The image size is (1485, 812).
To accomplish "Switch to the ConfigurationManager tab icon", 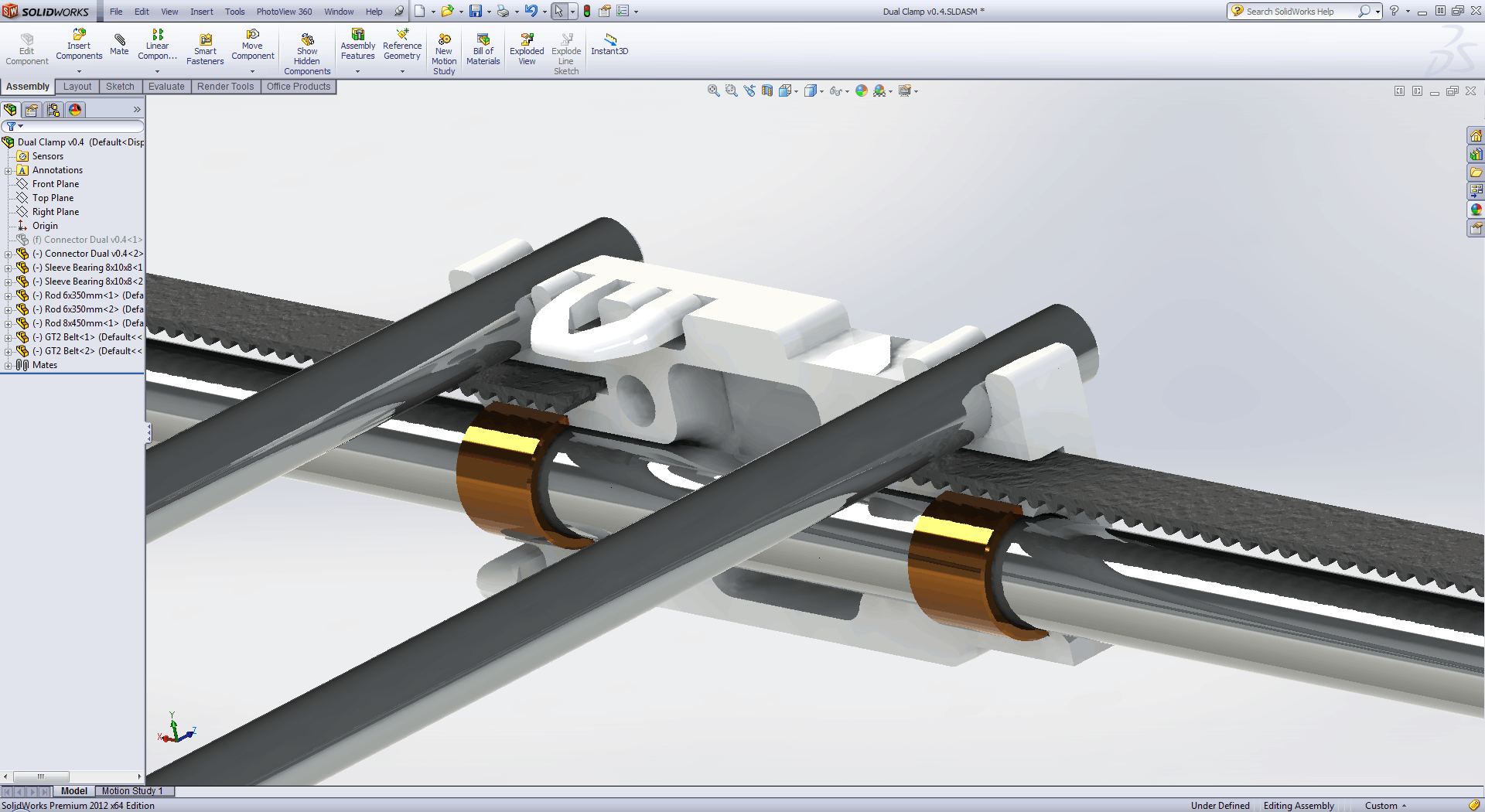I will (x=53, y=110).
